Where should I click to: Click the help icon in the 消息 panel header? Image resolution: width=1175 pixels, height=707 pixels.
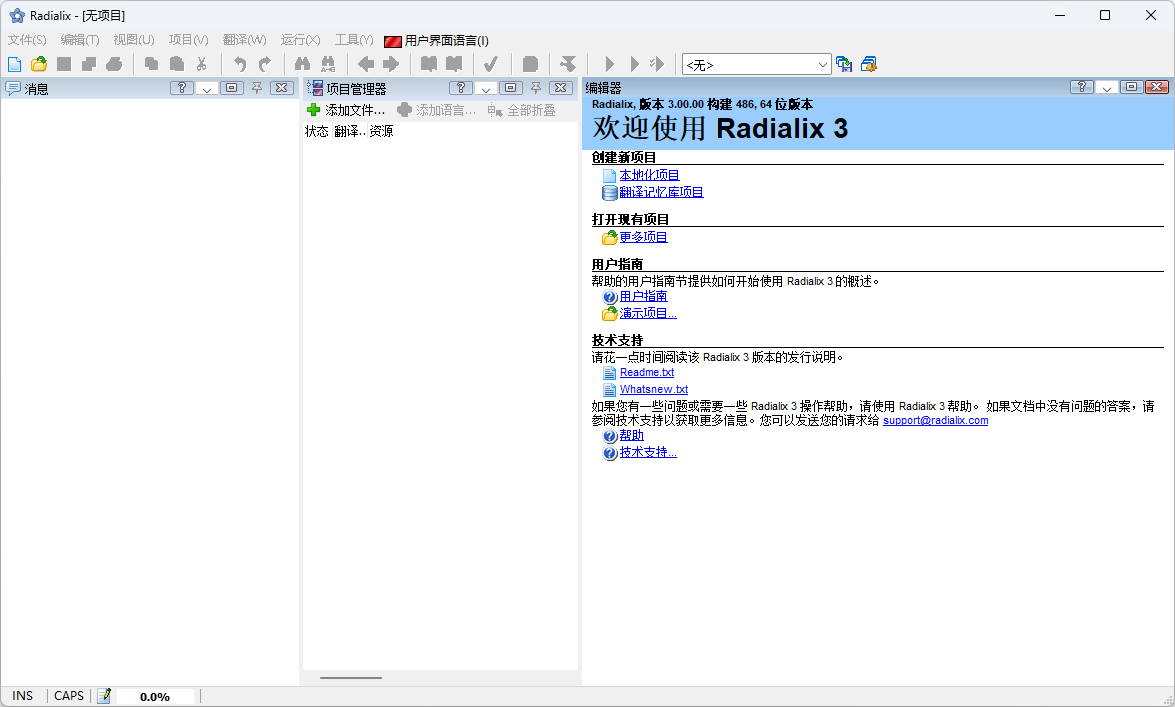pos(181,88)
